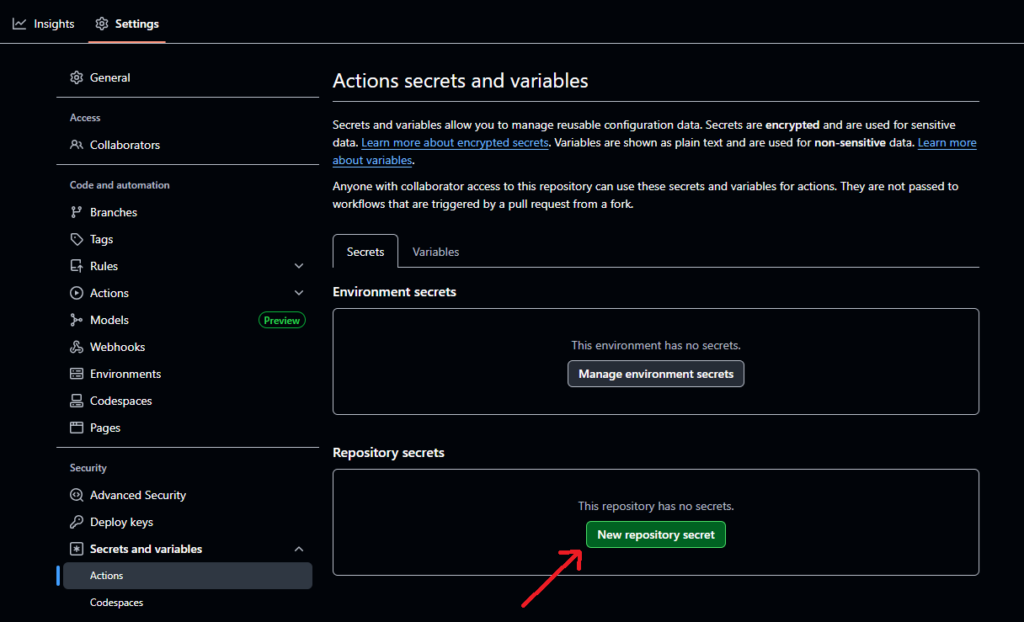Open Learn more about encrypted secrets link
Viewport: 1024px width, 622px height.
(455, 143)
